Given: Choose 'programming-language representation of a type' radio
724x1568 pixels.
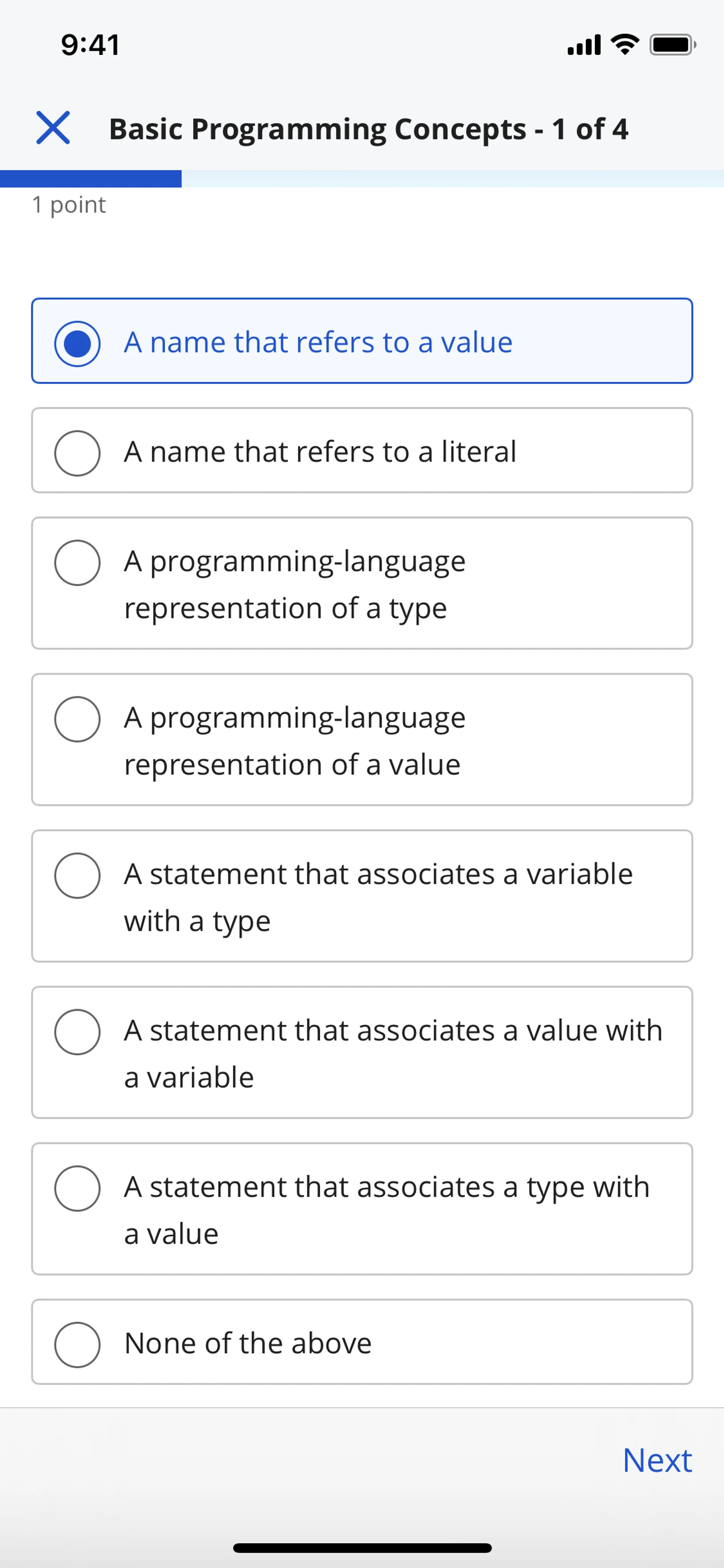Looking at the screenshot, I should click(x=77, y=562).
